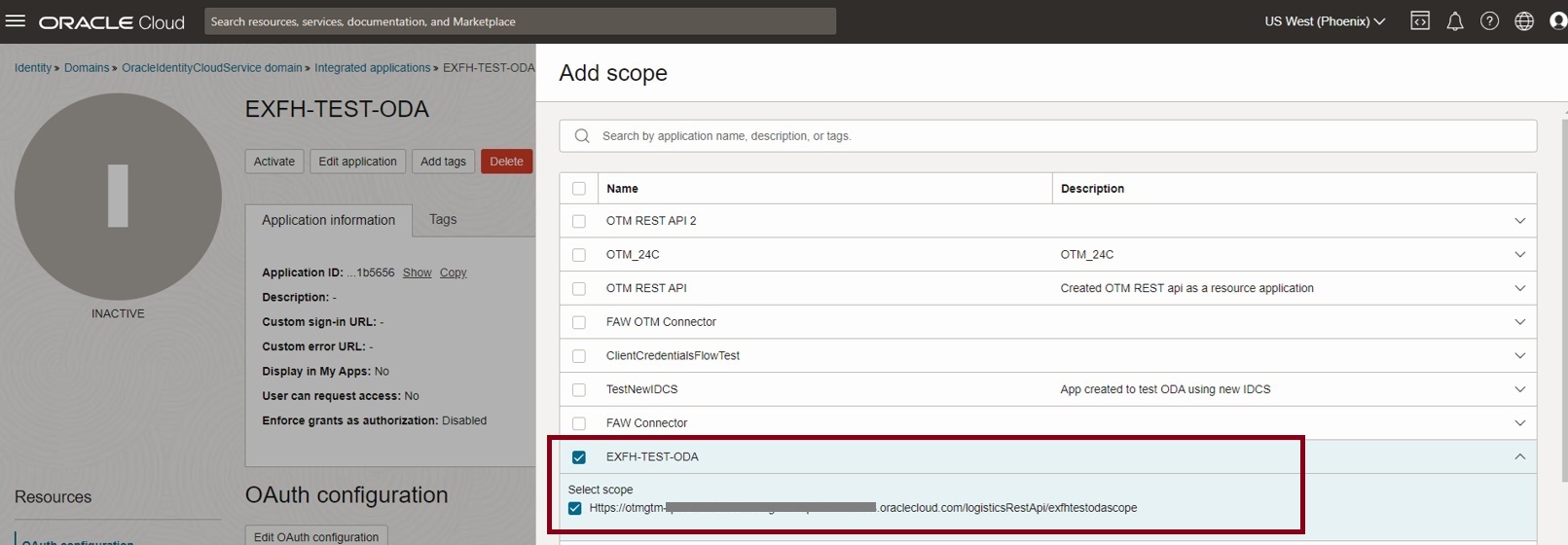Expand the ClientCredentialsFlowTest row
1568x545 pixels.
[1520, 356]
